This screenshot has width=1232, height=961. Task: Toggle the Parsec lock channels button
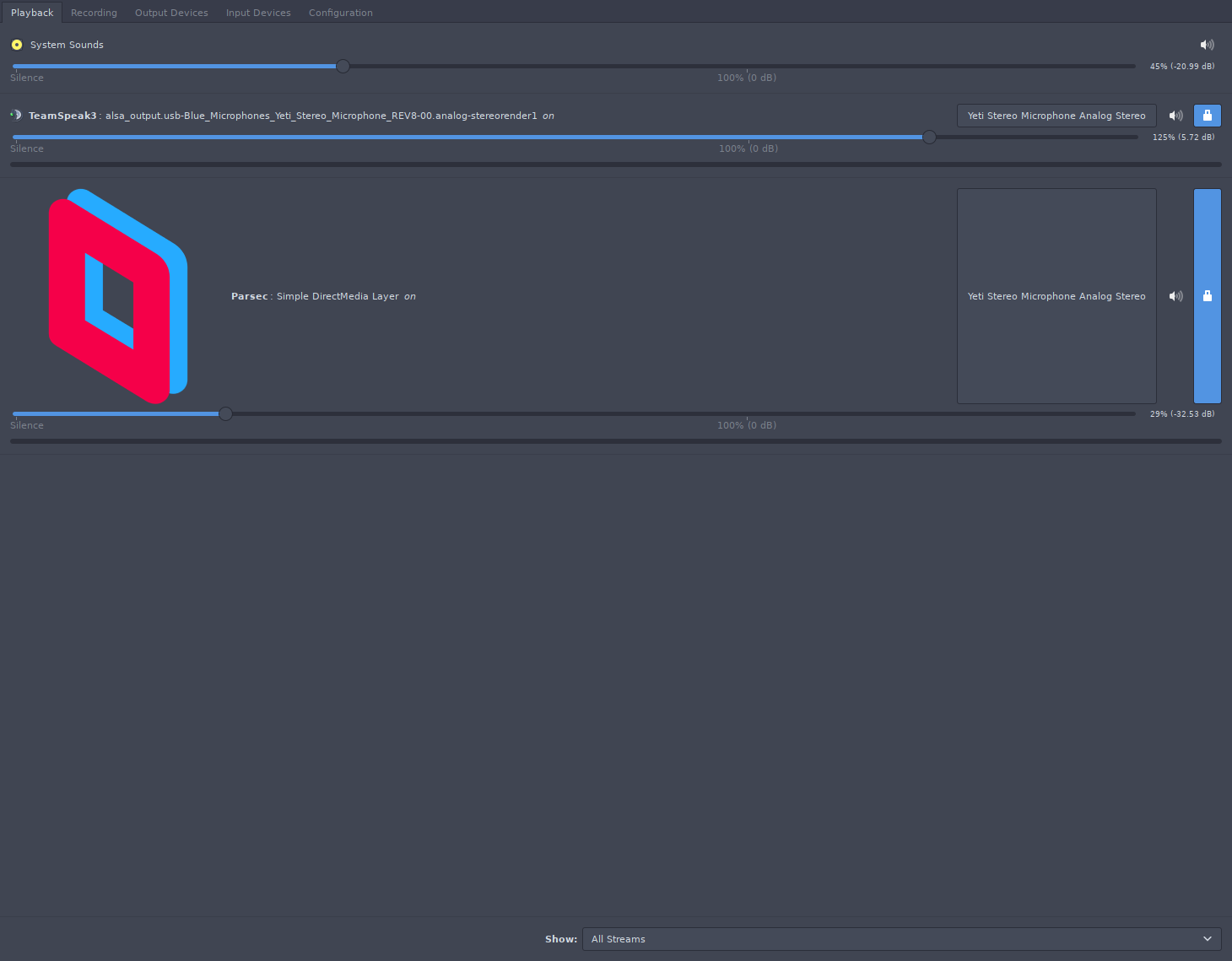pos(1207,296)
